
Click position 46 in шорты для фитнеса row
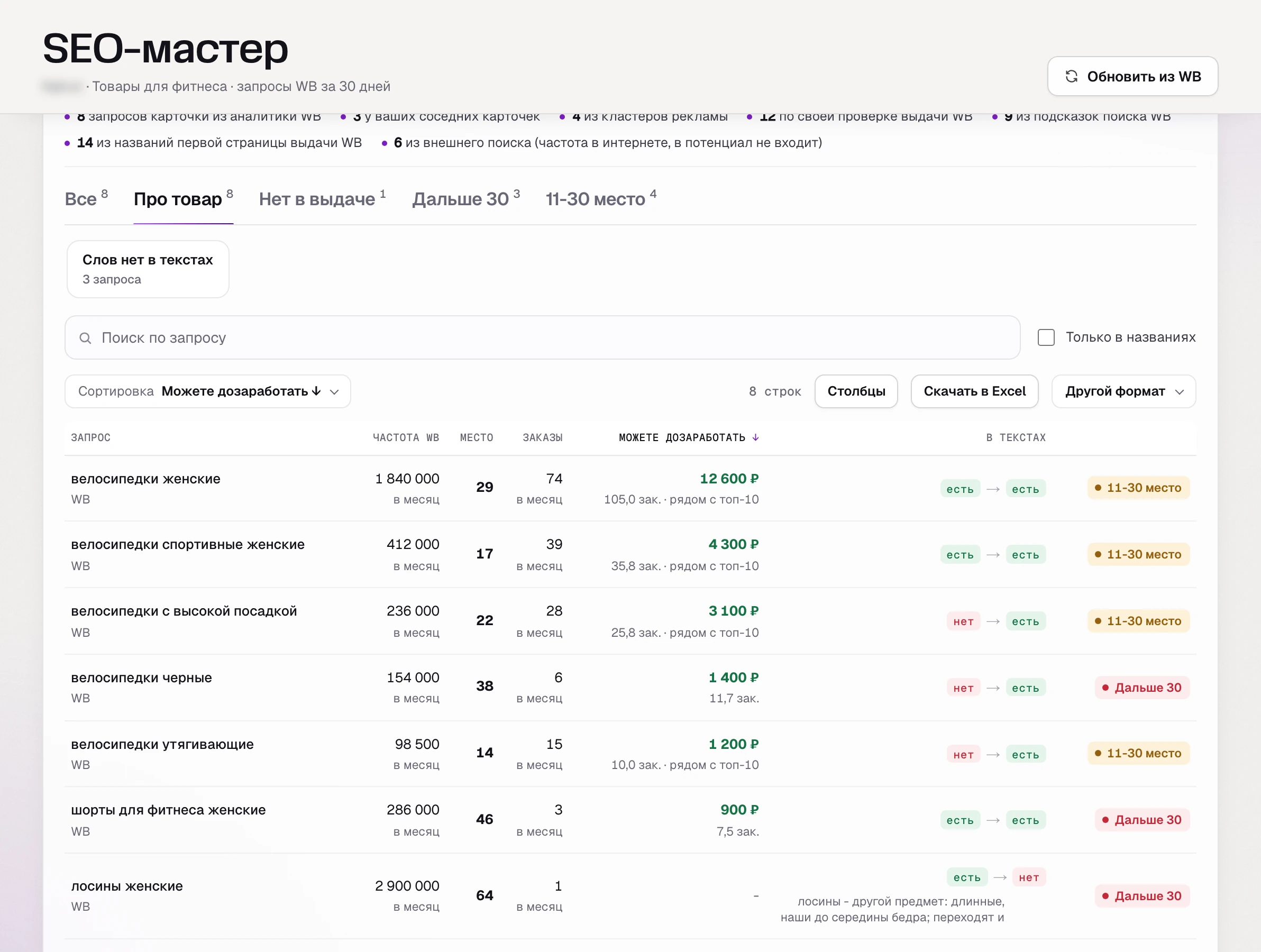point(485,819)
